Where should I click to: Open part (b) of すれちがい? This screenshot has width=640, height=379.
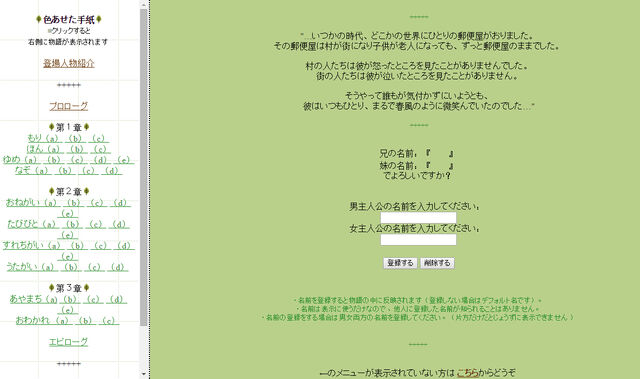click(77, 246)
